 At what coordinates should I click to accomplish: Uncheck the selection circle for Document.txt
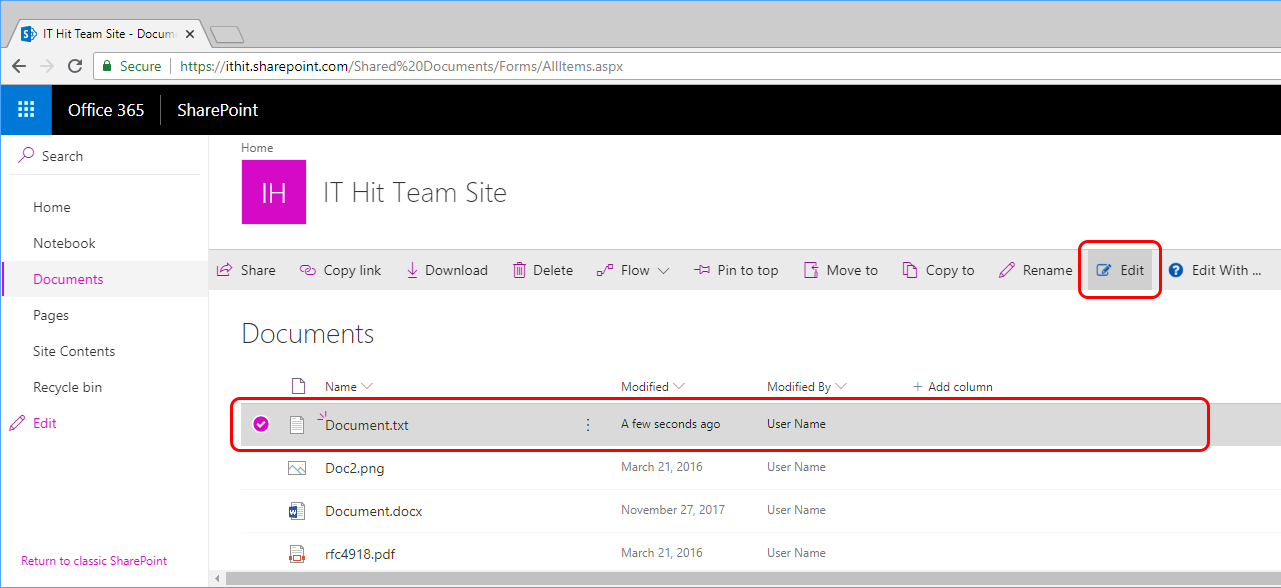[x=261, y=424]
